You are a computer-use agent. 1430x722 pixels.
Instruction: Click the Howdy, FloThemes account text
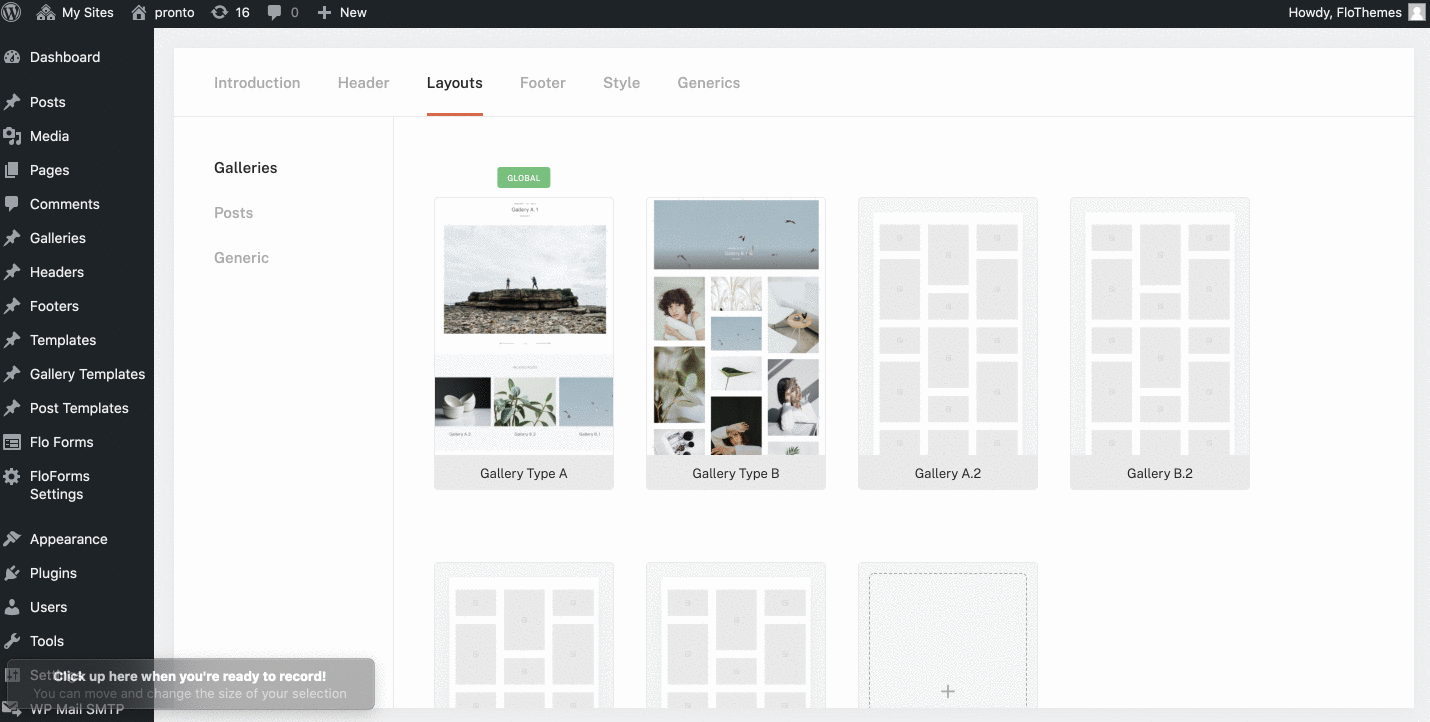[x=1345, y=13]
